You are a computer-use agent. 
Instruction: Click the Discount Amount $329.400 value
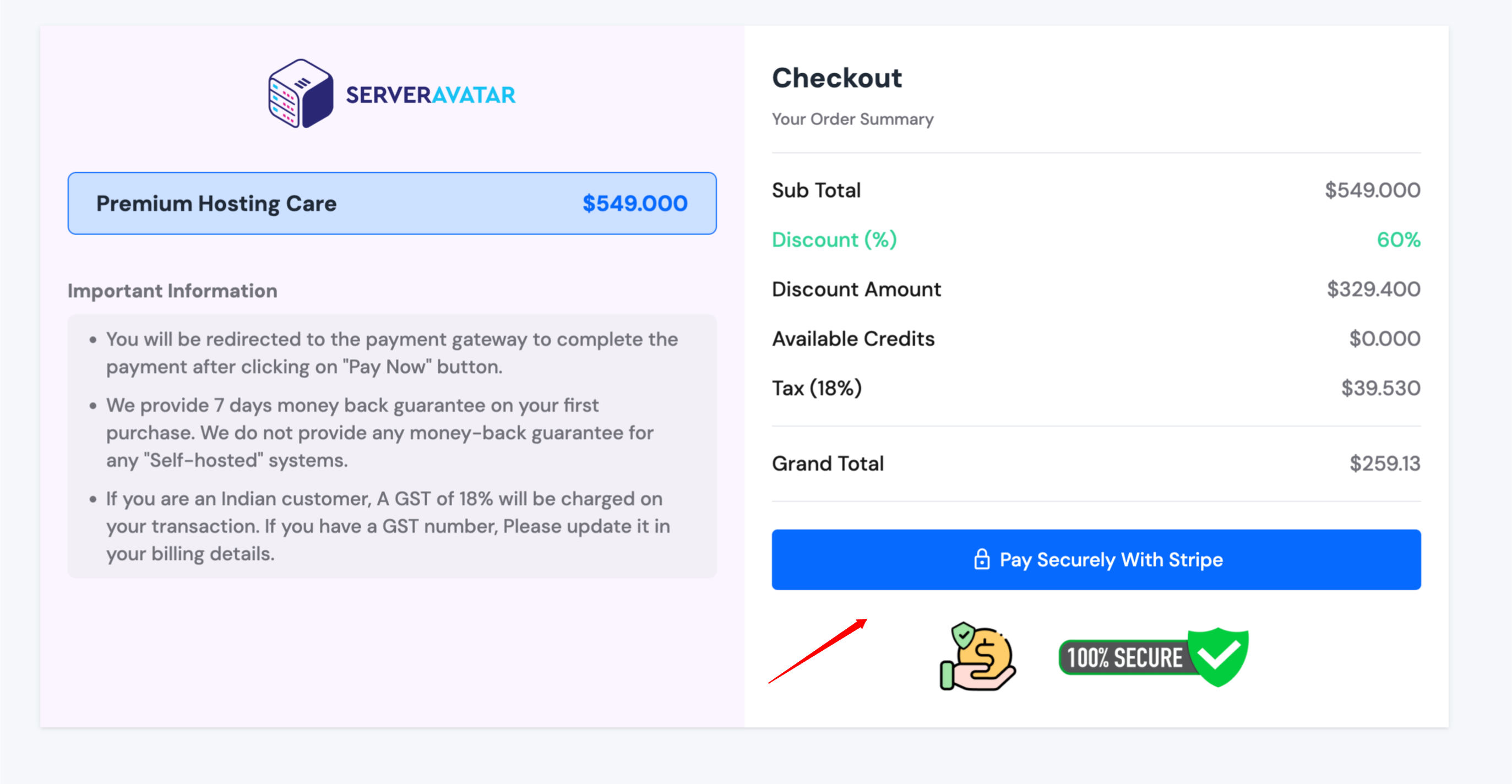(1373, 289)
